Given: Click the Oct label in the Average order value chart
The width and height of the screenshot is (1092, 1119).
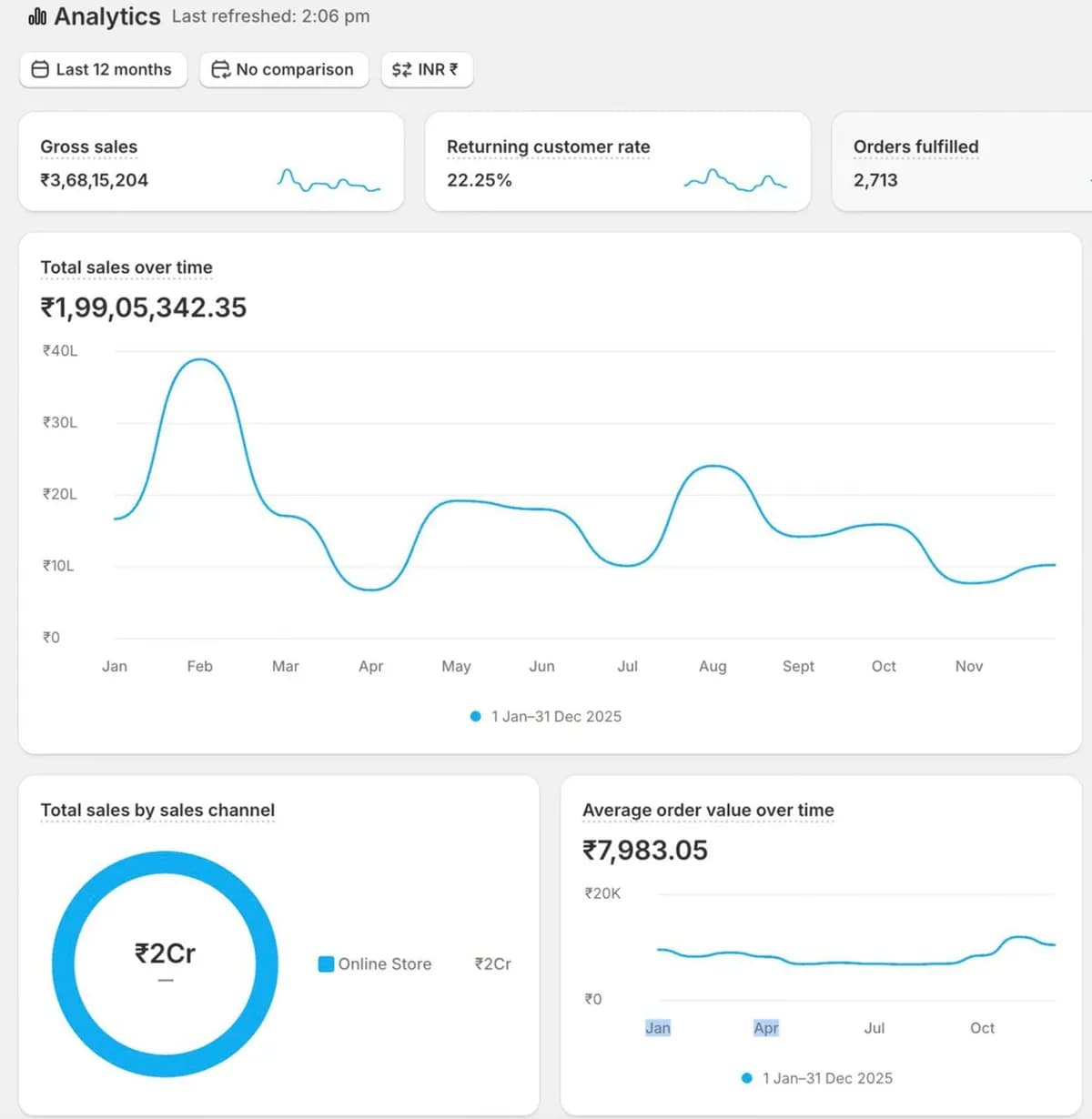Looking at the screenshot, I should click(x=982, y=1028).
